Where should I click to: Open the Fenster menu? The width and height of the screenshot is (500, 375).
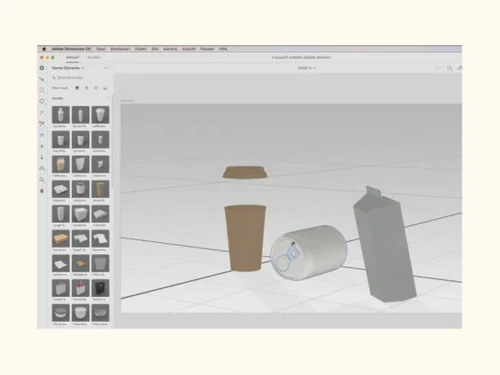click(207, 49)
